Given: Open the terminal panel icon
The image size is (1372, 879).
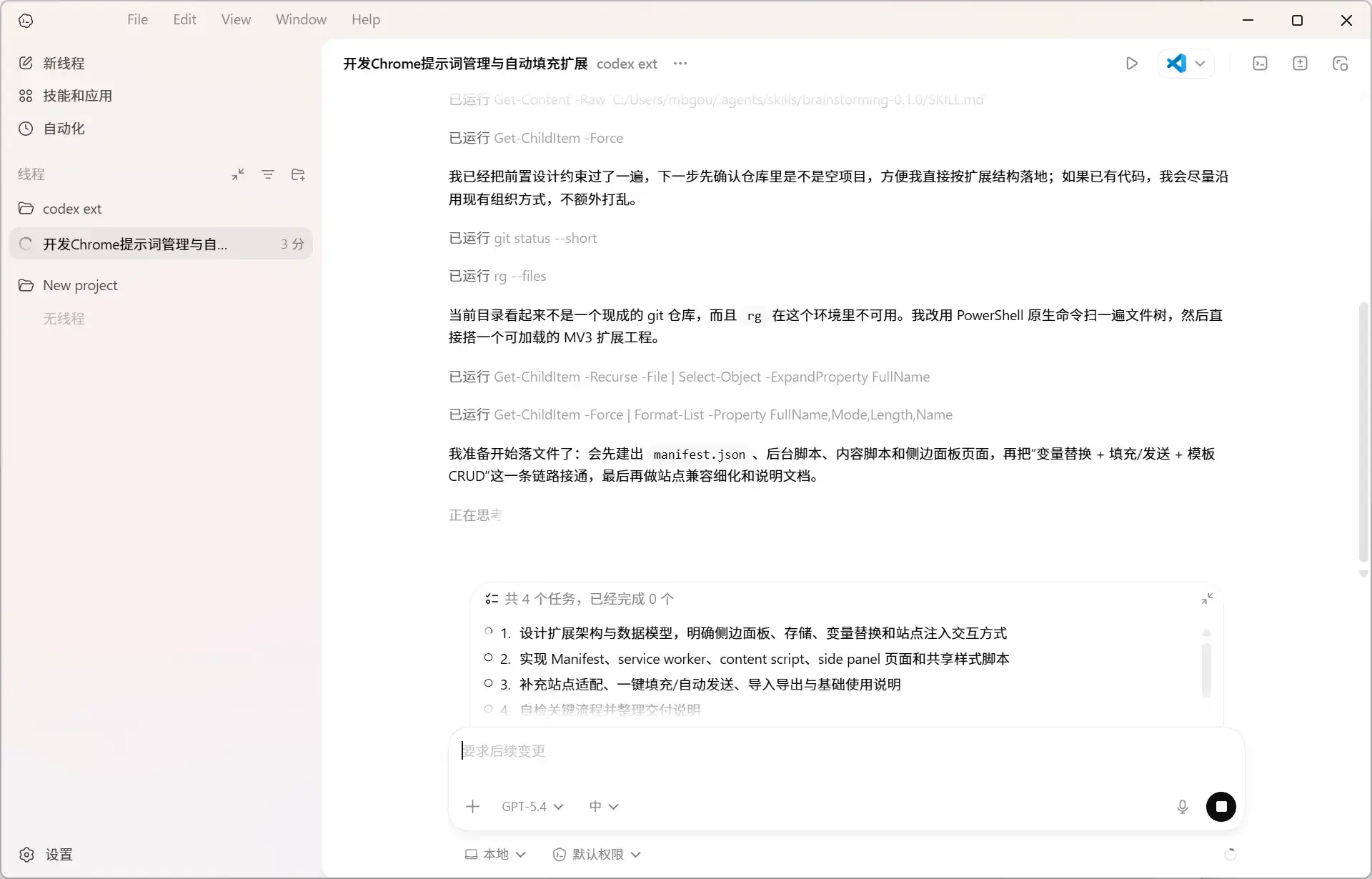Looking at the screenshot, I should coord(1260,64).
